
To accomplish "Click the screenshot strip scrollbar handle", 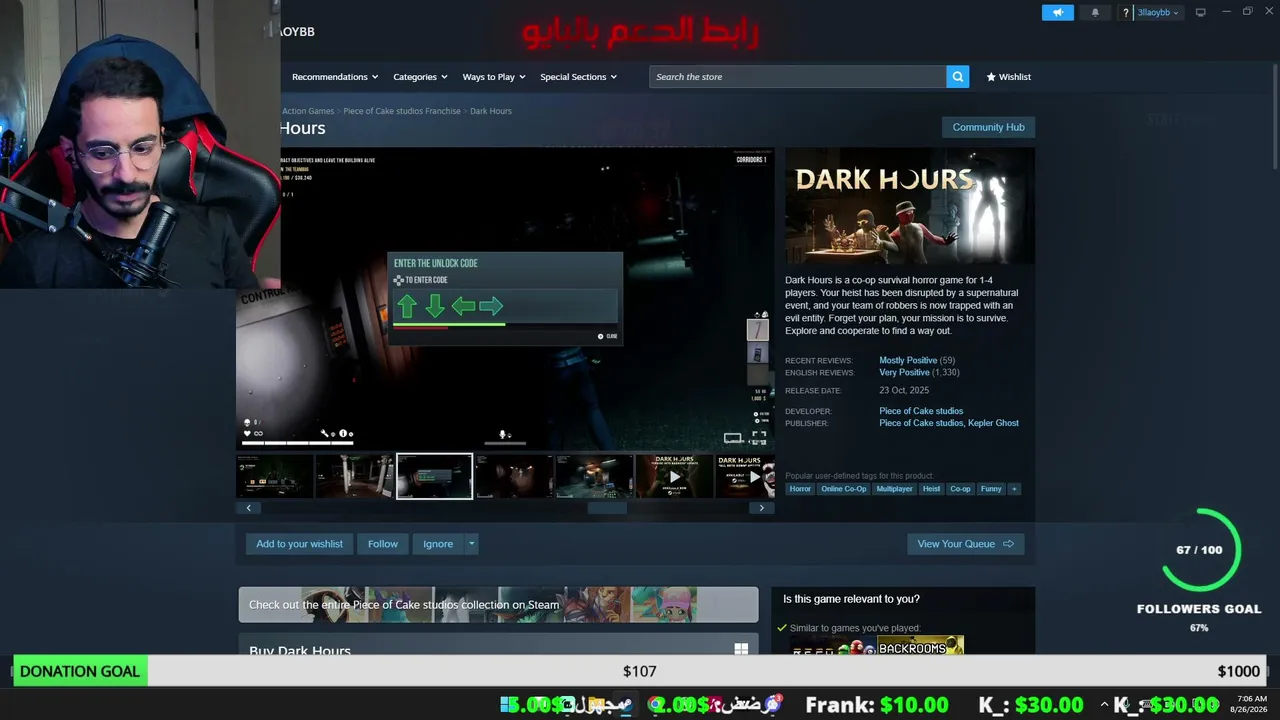I will tap(607, 508).
